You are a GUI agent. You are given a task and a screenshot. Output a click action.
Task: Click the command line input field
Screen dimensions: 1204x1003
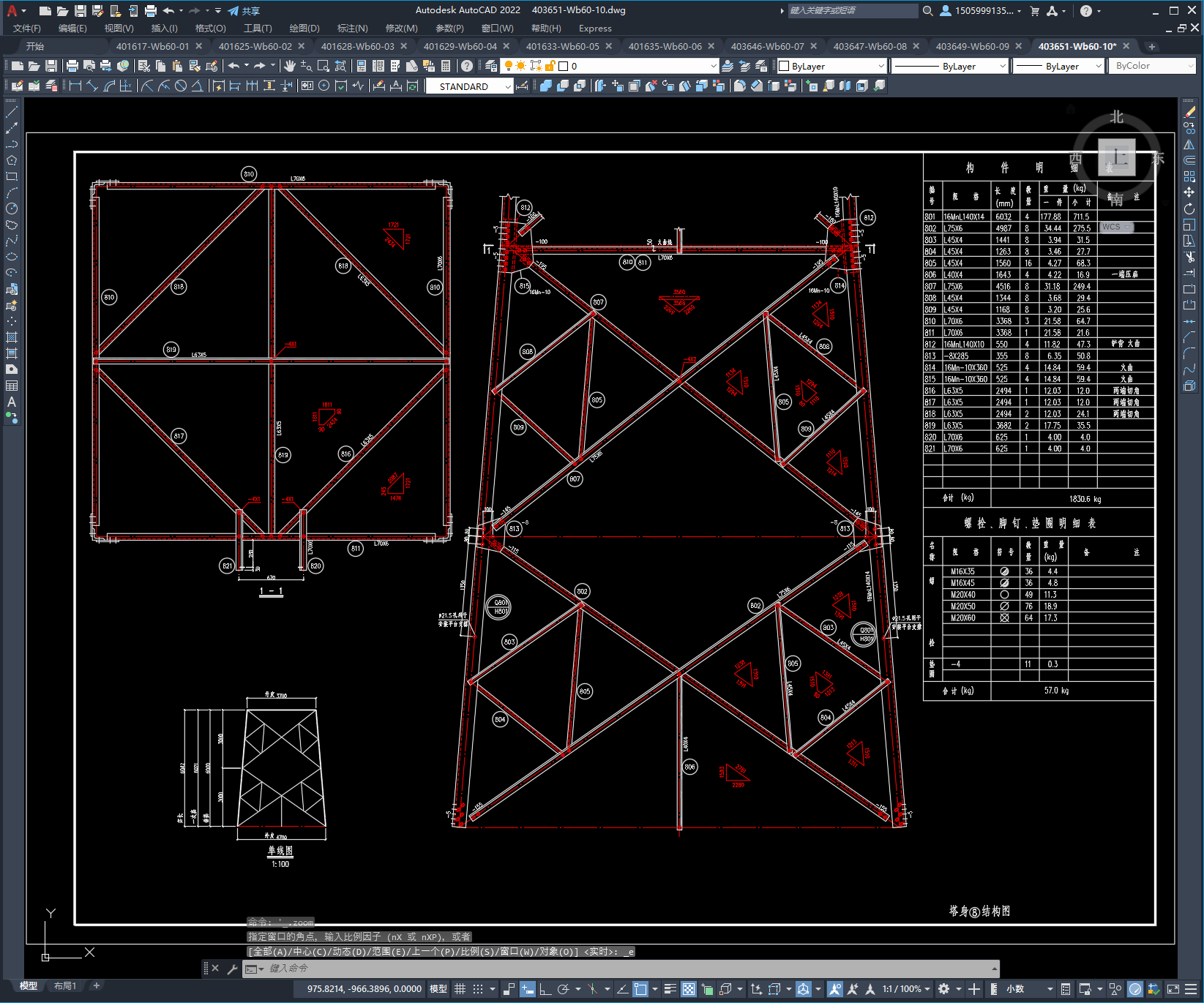(622, 969)
